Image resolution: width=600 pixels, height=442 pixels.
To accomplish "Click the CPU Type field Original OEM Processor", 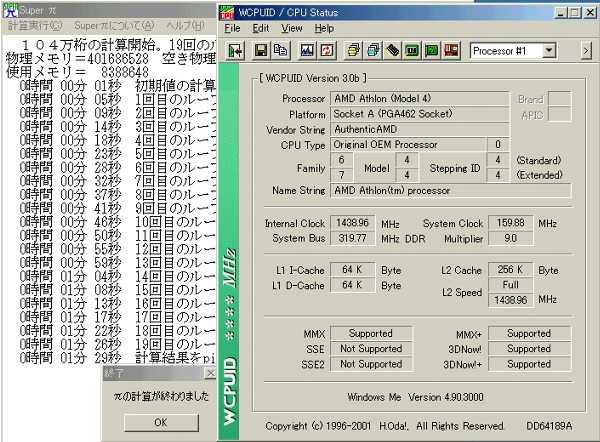I will tap(408, 145).
